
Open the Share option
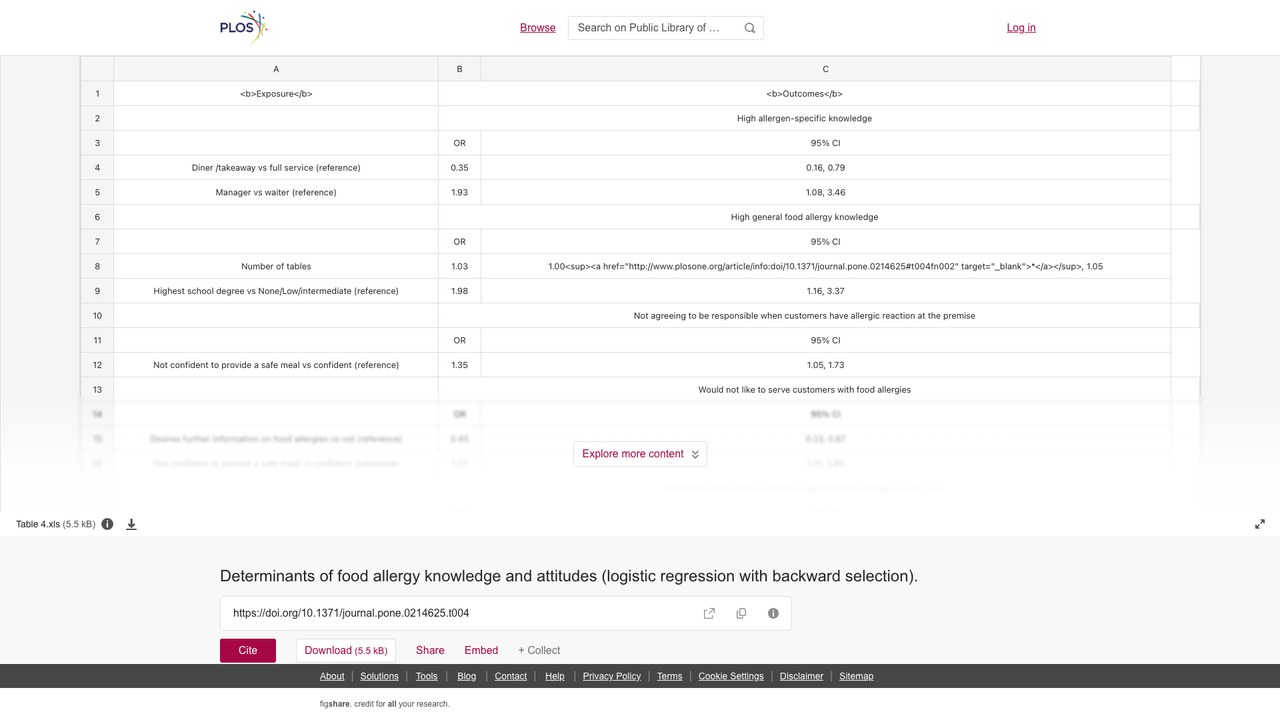click(430, 650)
